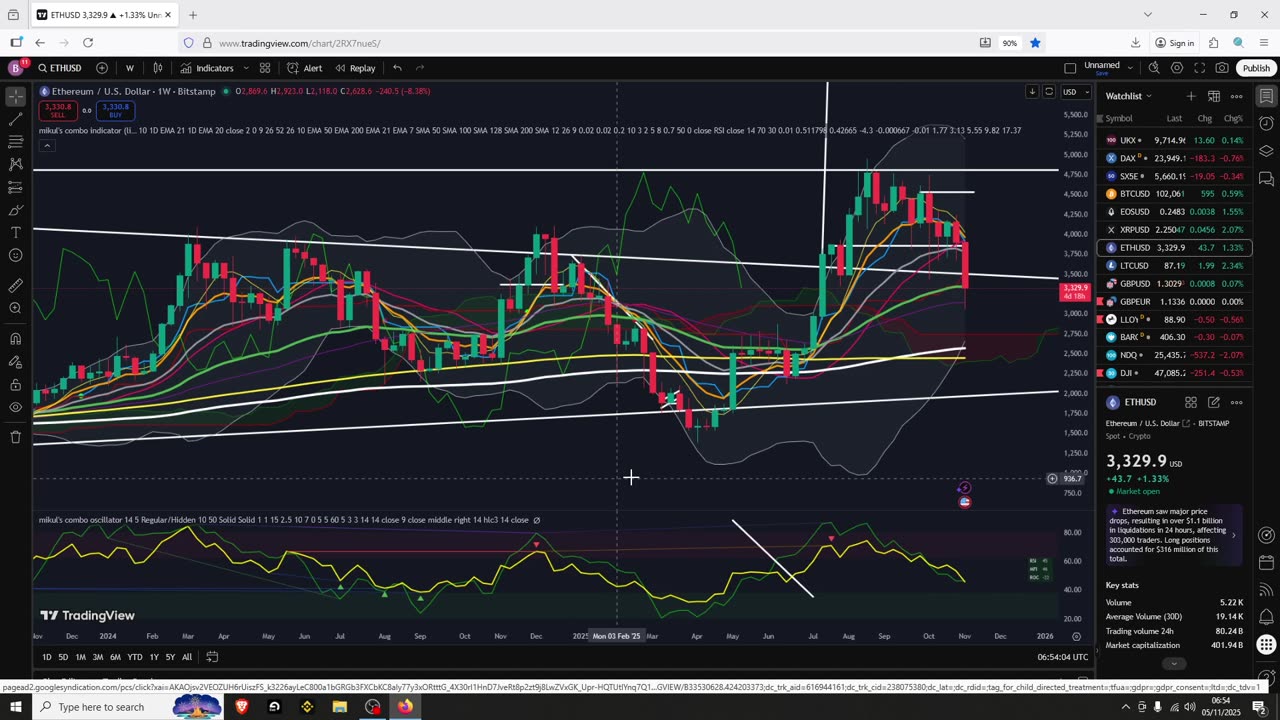
Task: Undo the last chart action
Action: pyautogui.click(x=397, y=68)
